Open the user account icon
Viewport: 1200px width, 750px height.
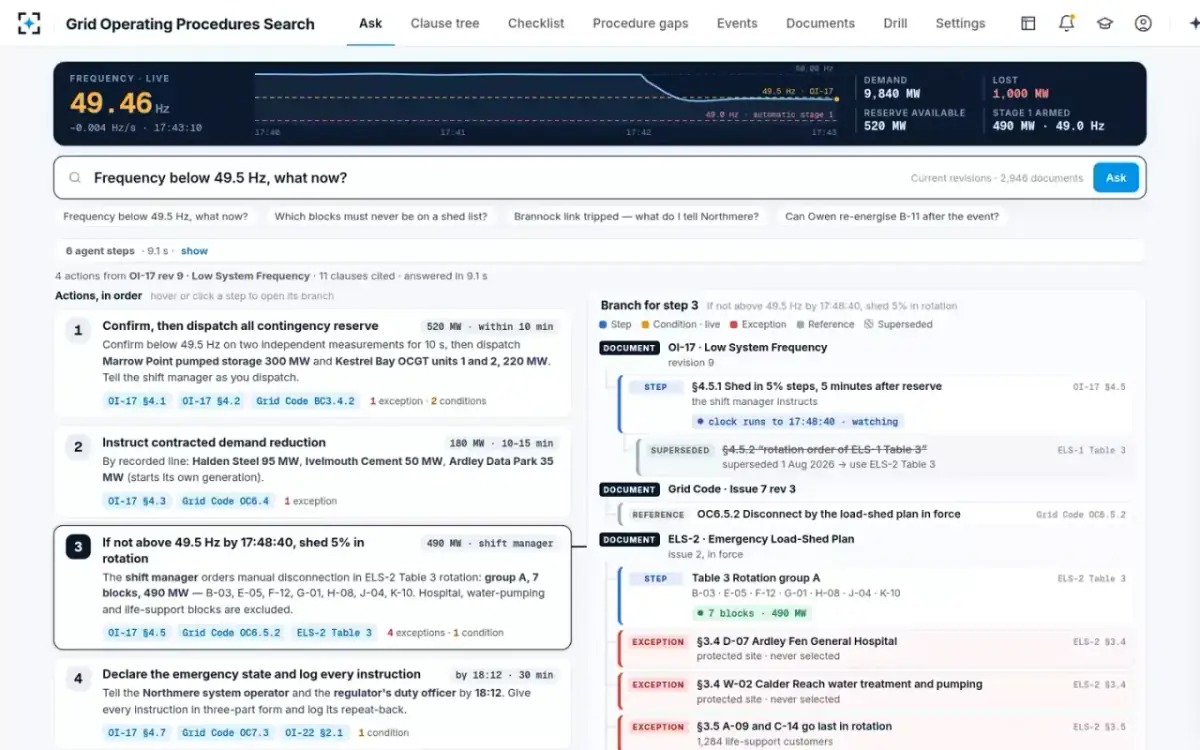tap(1144, 23)
